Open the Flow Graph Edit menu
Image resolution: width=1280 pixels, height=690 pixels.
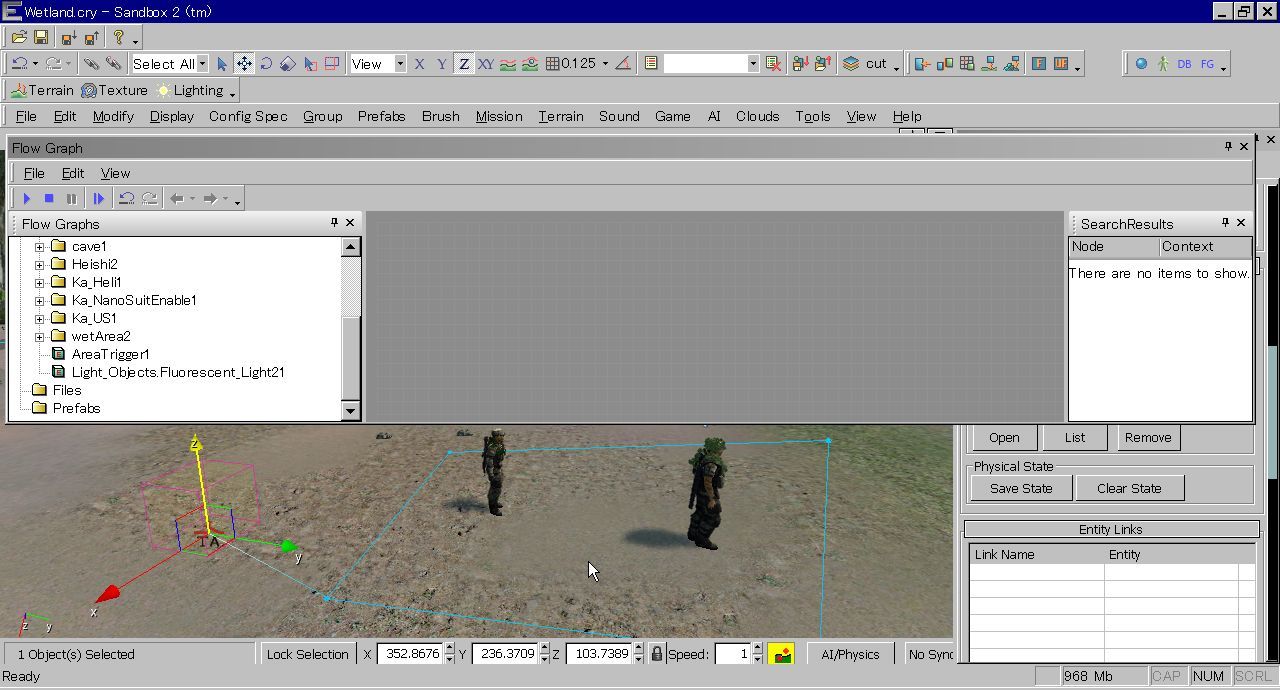pos(73,173)
